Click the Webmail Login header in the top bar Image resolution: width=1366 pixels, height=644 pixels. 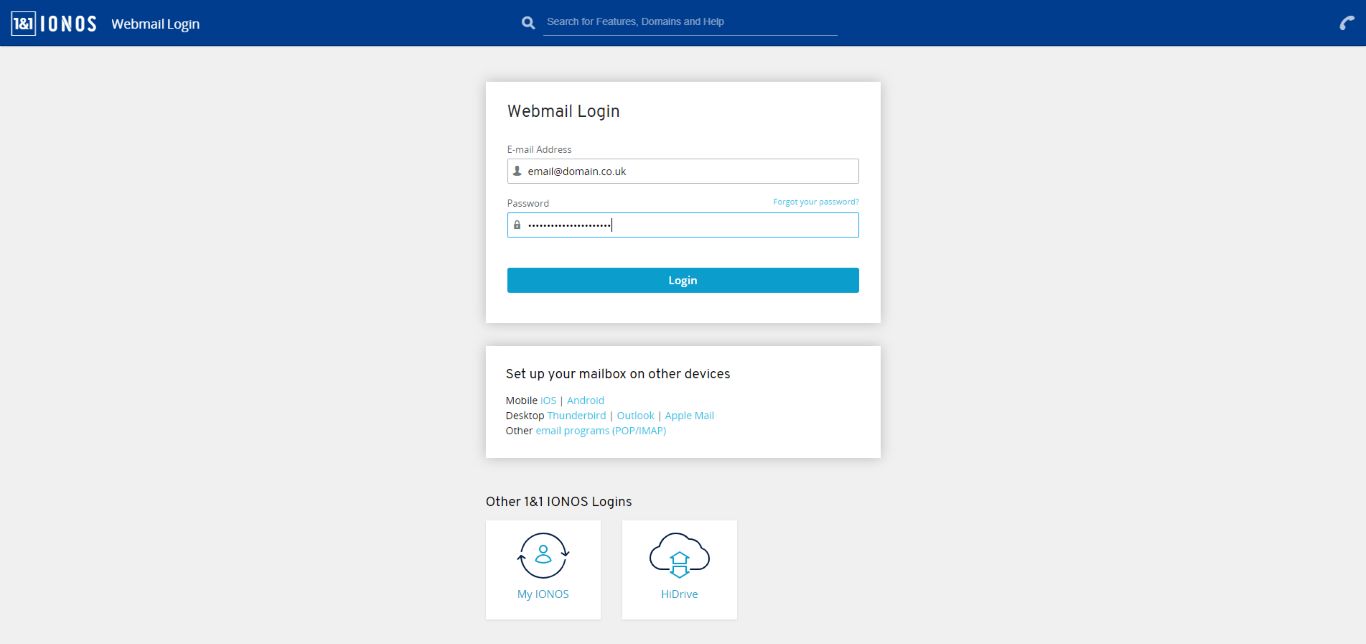155,22
